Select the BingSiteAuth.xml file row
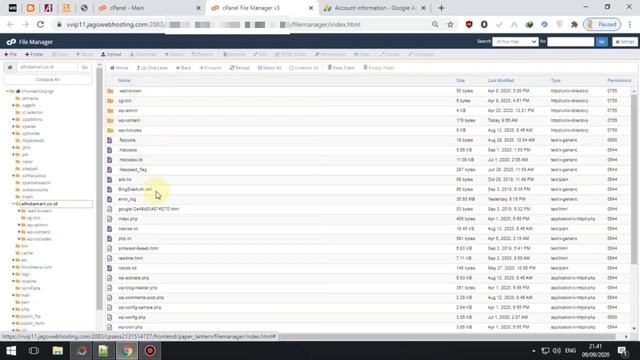 369,189
